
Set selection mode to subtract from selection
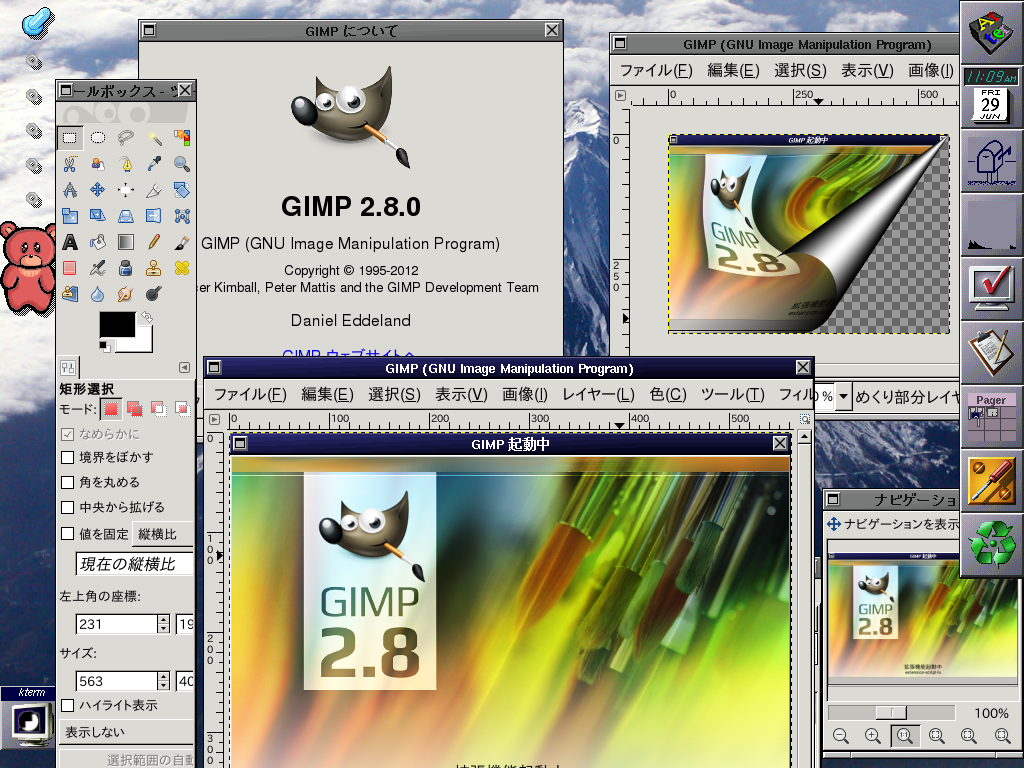159,409
